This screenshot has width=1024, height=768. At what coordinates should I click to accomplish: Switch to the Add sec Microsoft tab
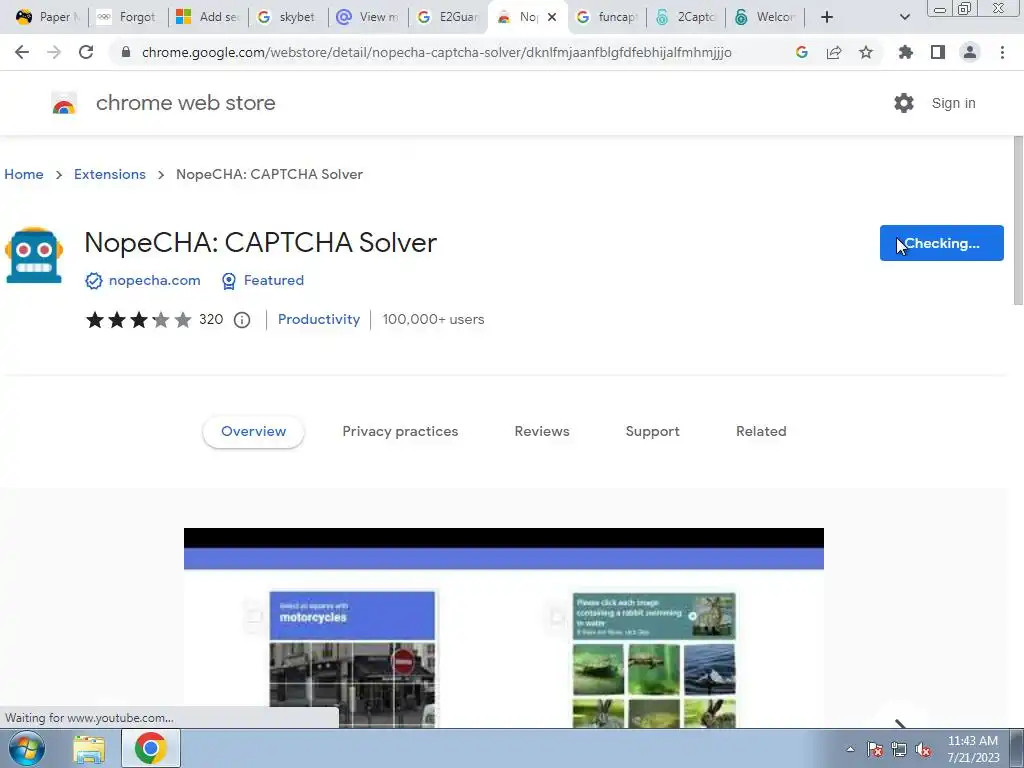208,17
